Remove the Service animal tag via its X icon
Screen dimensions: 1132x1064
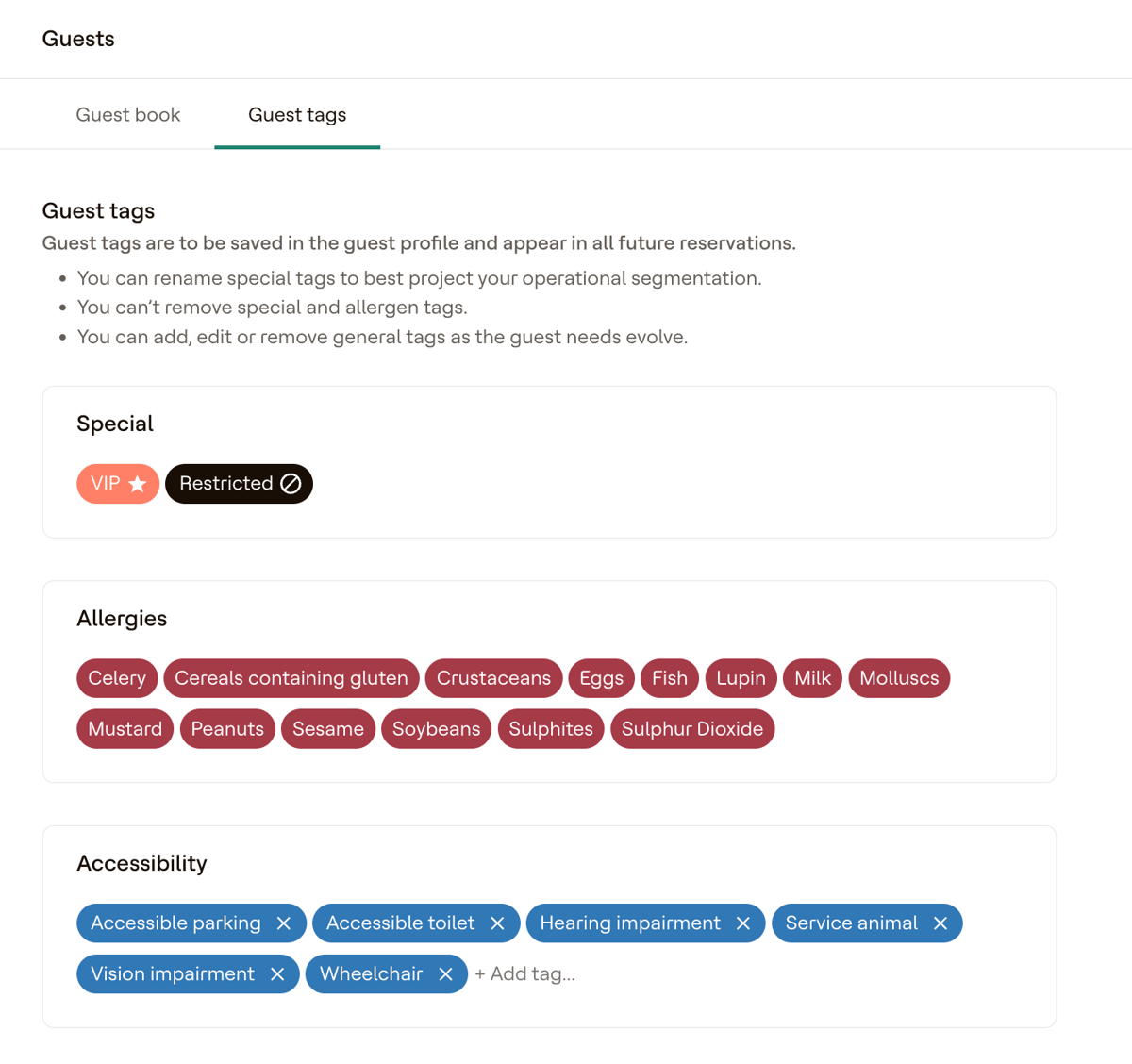click(940, 923)
